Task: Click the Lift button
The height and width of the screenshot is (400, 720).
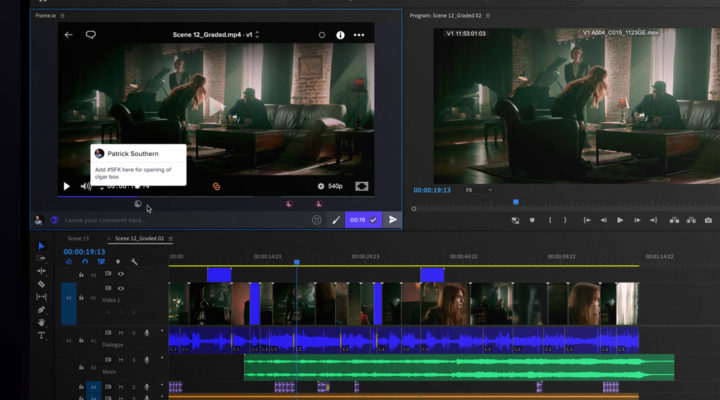Action: click(674, 220)
